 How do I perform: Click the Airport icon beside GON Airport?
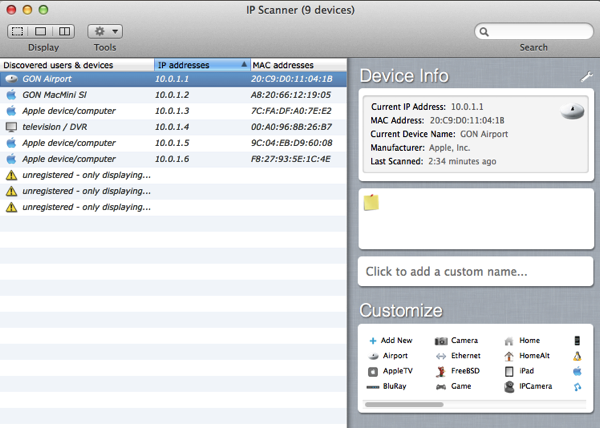coord(11,79)
